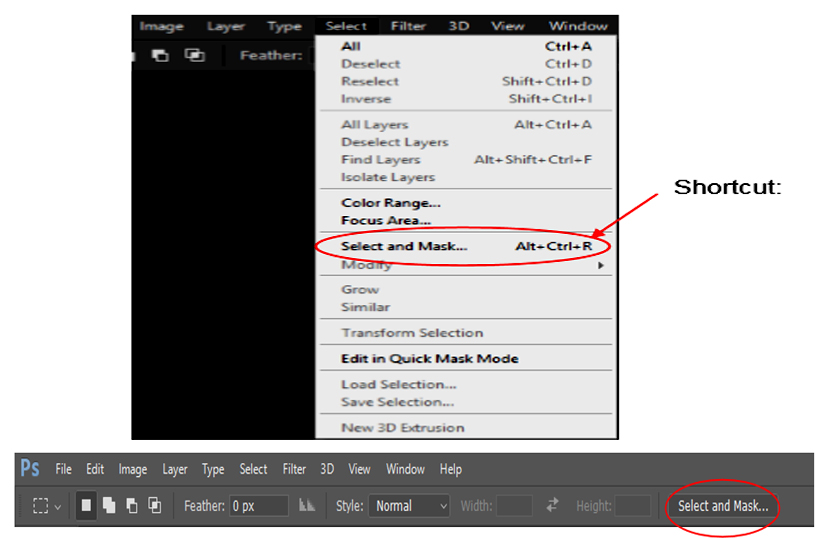The height and width of the screenshot is (538, 840).
Task: Choose Edit in Quick Mask Mode
Action: (x=466, y=358)
